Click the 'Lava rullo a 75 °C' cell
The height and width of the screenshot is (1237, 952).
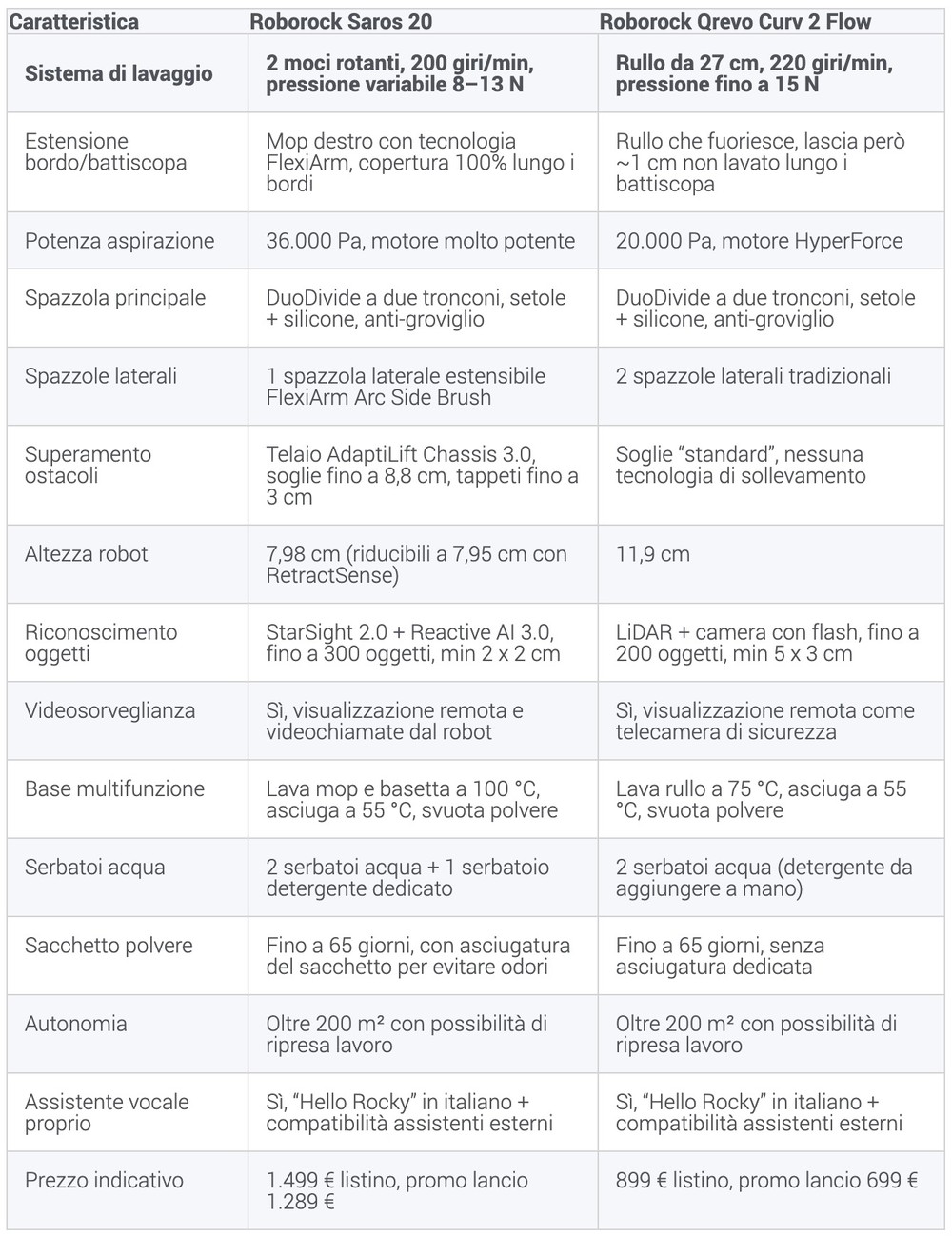pos(761,800)
